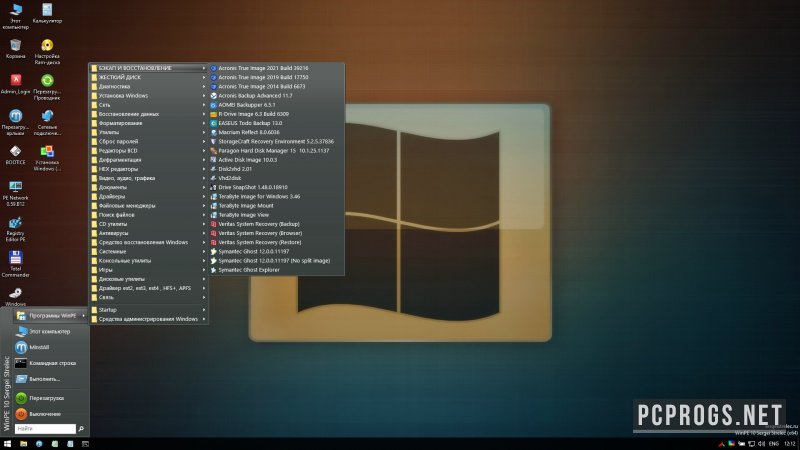
Task: Launch TeraByte Image Mount
Action: 276,206
